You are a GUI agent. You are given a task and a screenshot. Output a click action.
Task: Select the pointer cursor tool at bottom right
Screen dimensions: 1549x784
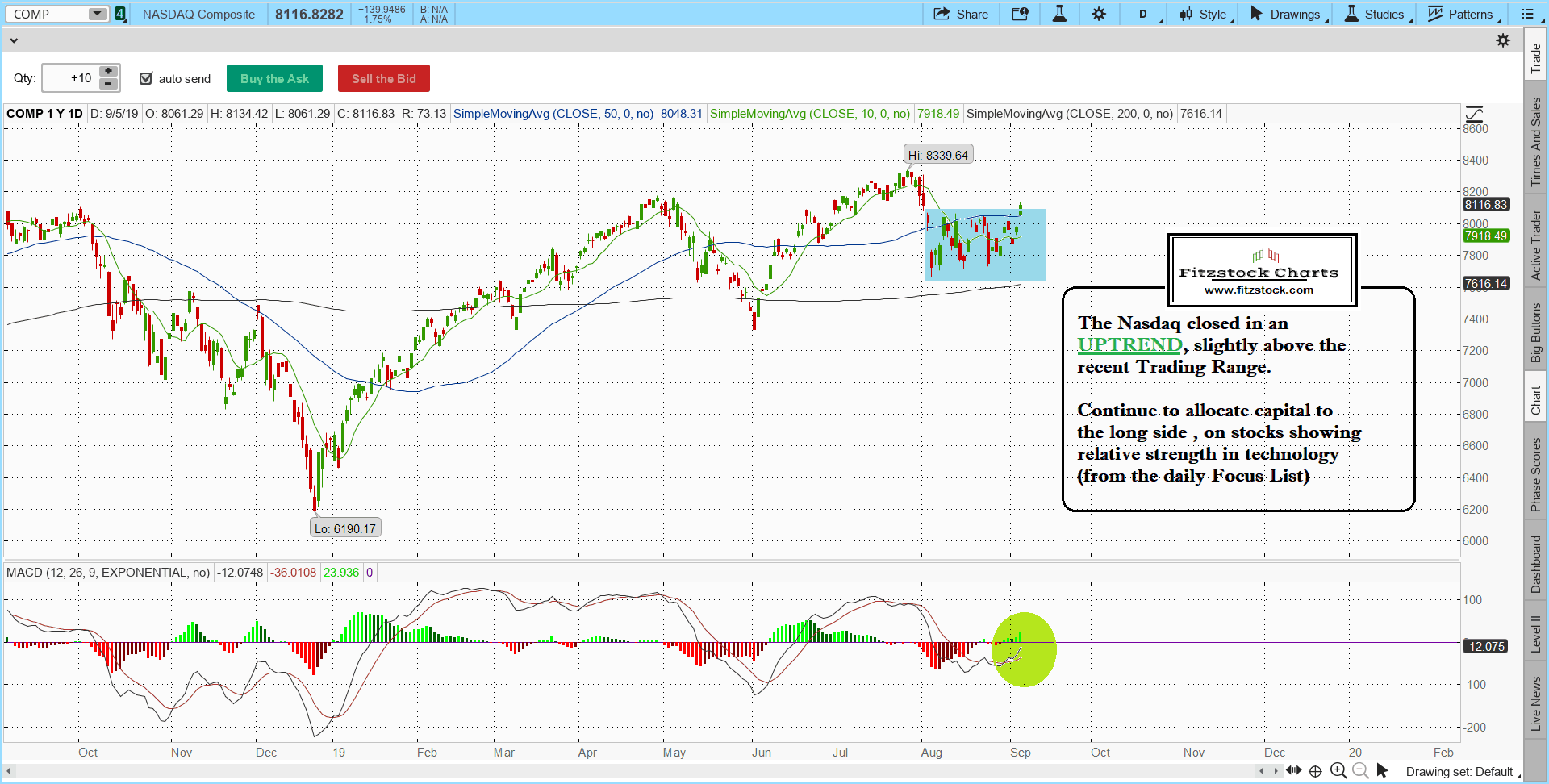click(x=1382, y=770)
